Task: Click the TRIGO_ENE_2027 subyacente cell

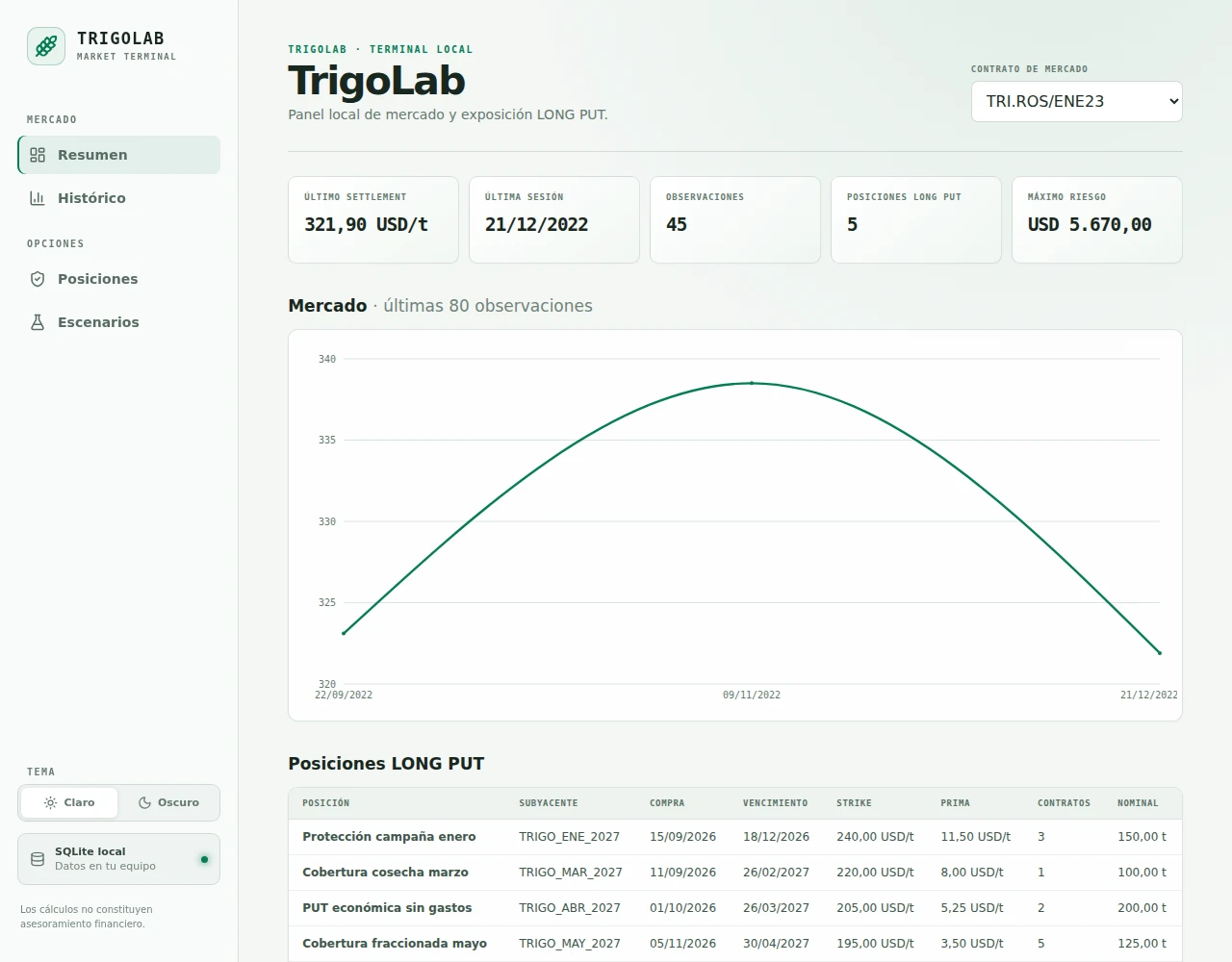Action: click(x=569, y=837)
